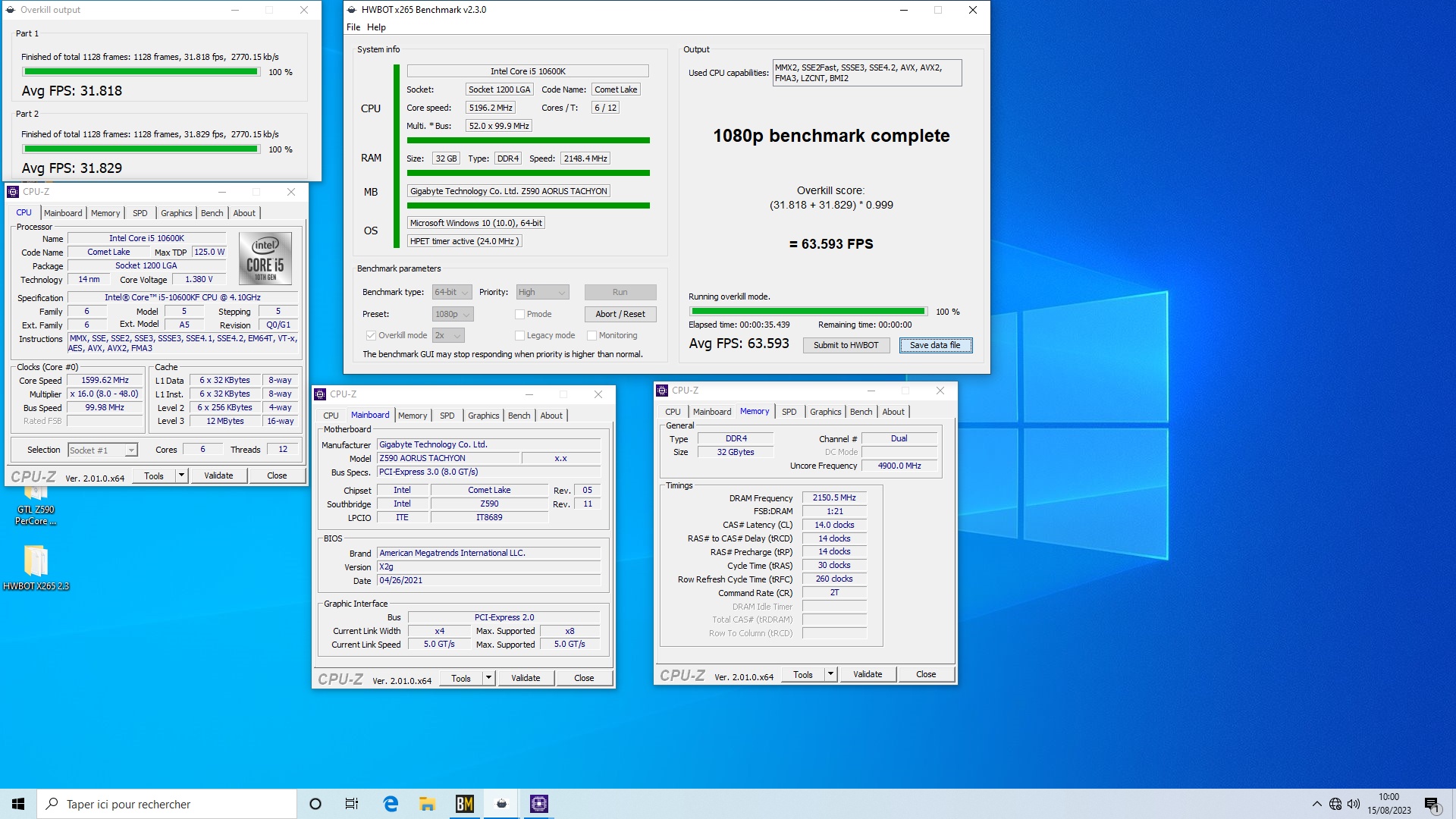Open the Priority High dropdown
The height and width of the screenshot is (819, 1456).
coord(542,292)
